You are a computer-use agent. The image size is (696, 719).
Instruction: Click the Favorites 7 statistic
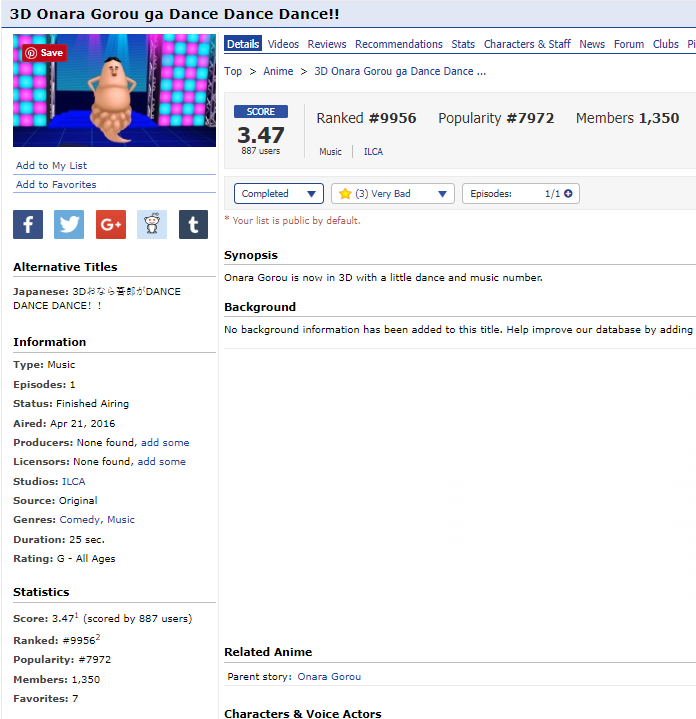(x=46, y=699)
